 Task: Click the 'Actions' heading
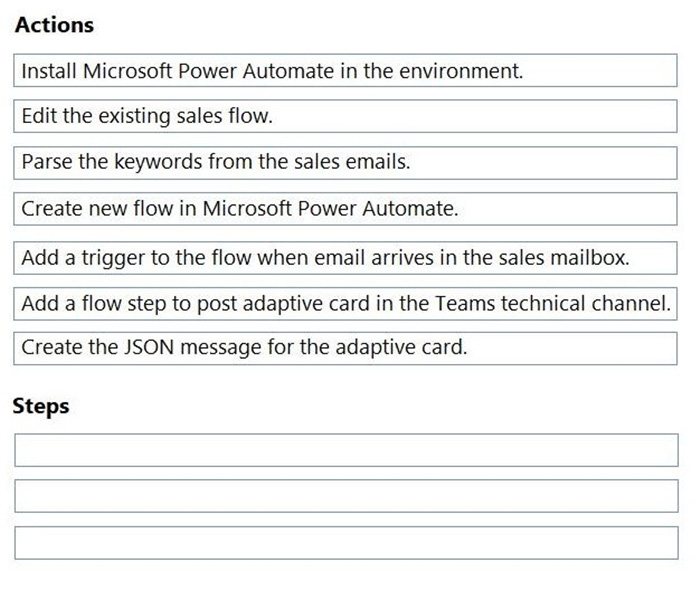[x=54, y=25]
